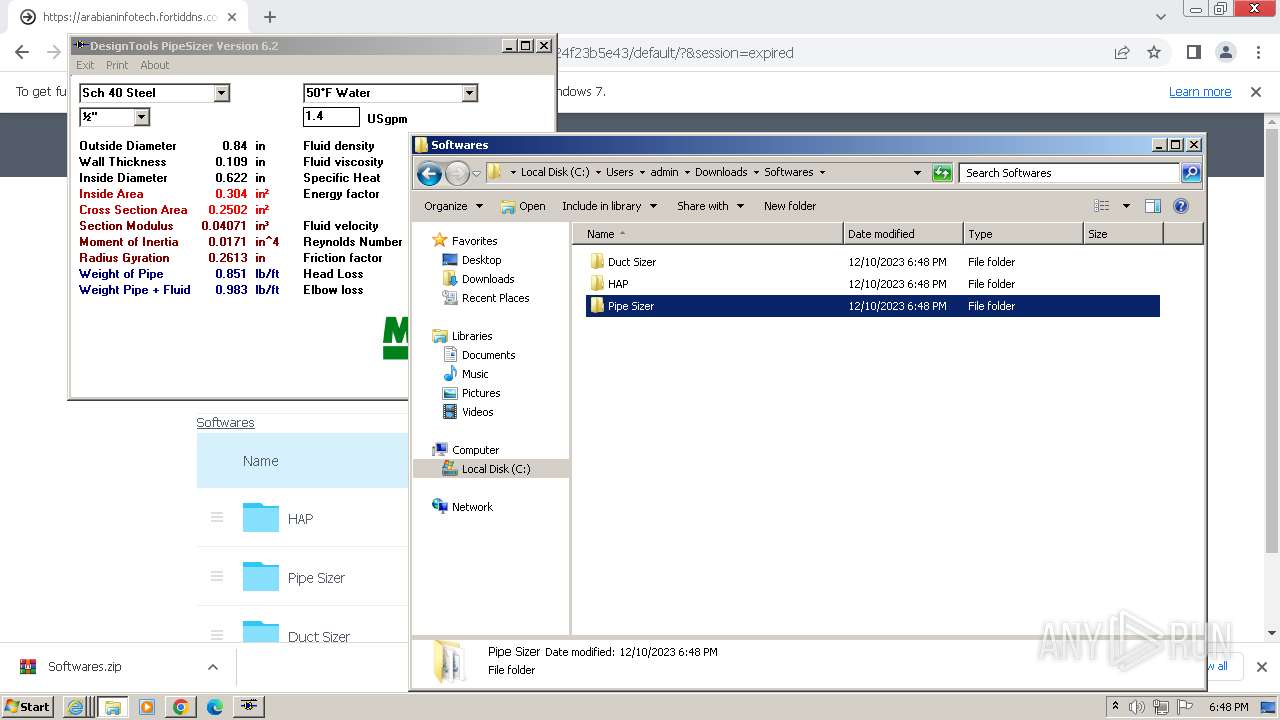
Task: Open Pictures library in sidebar
Action: [x=481, y=393]
